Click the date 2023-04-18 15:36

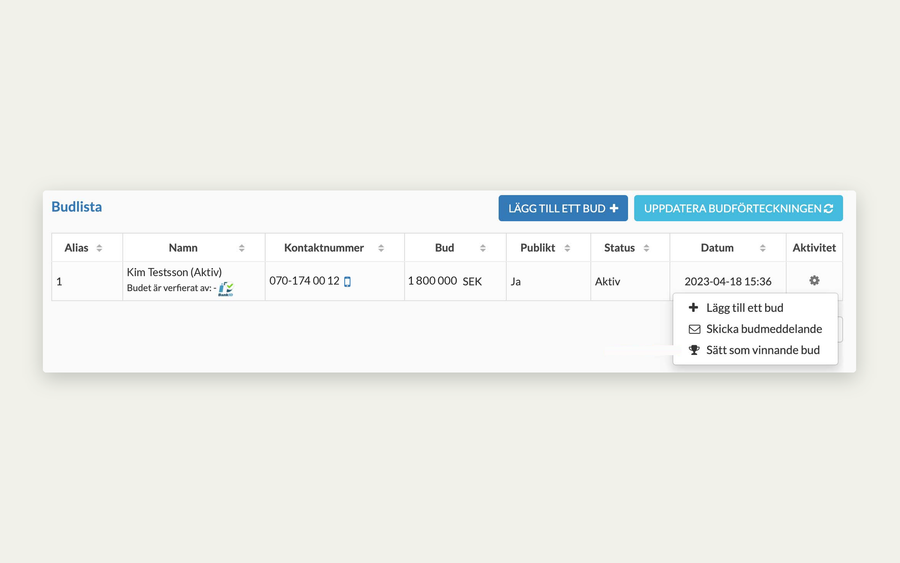pos(728,281)
